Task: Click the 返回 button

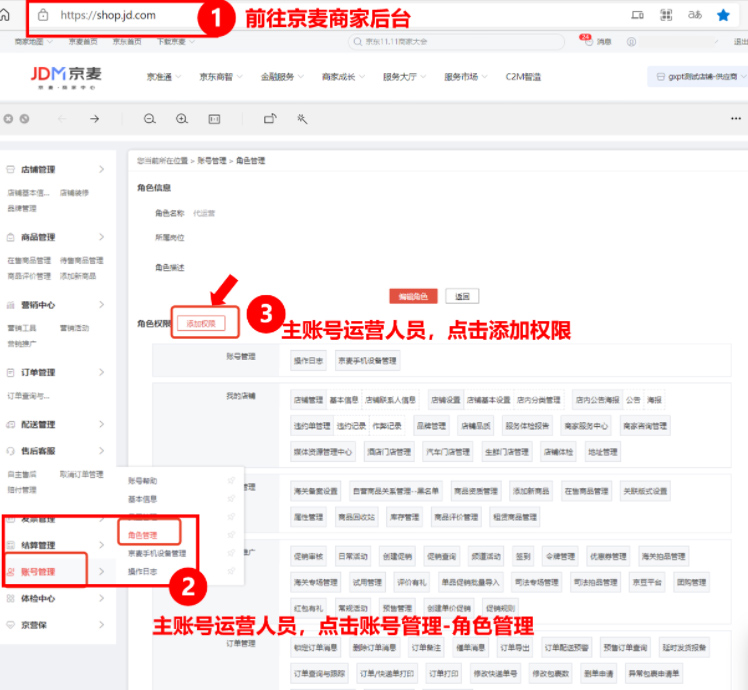Action: [x=462, y=296]
